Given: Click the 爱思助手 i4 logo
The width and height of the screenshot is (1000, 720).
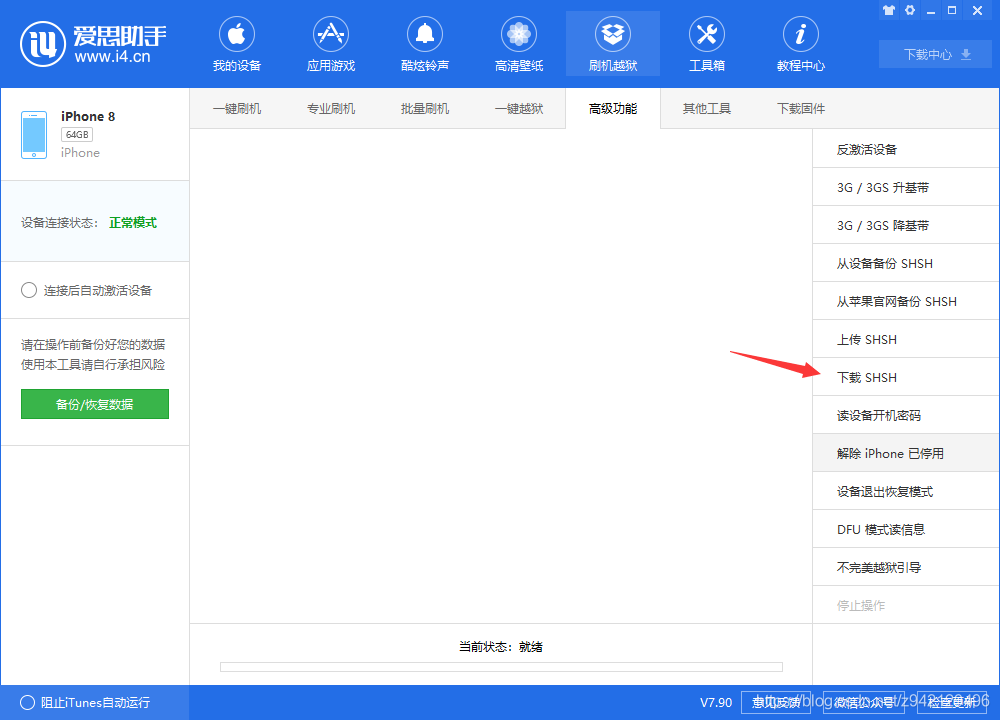Looking at the screenshot, I should click(x=93, y=44).
